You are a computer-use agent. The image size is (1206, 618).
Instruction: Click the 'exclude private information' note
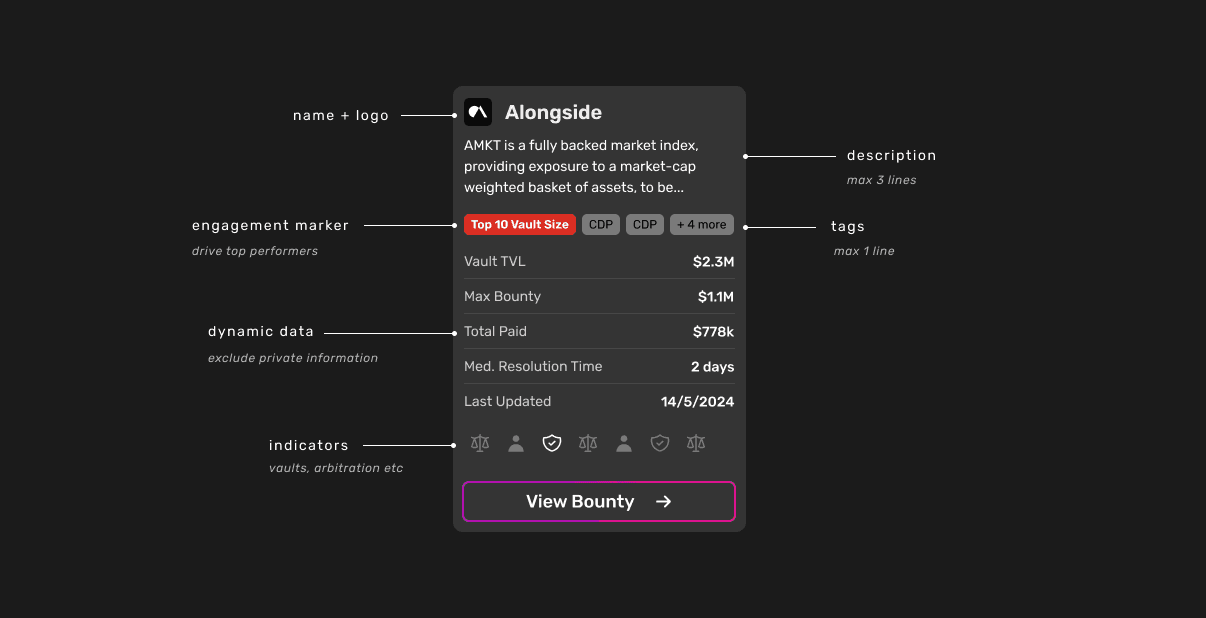(293, 358)
